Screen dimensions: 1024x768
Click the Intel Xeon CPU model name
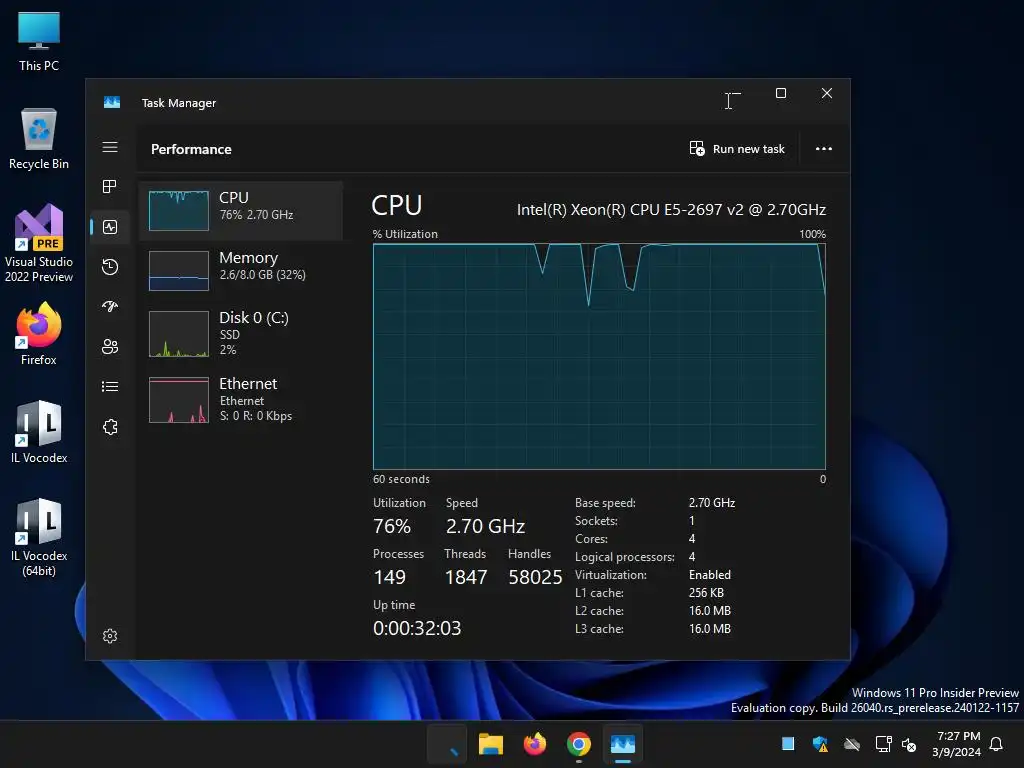671,210
